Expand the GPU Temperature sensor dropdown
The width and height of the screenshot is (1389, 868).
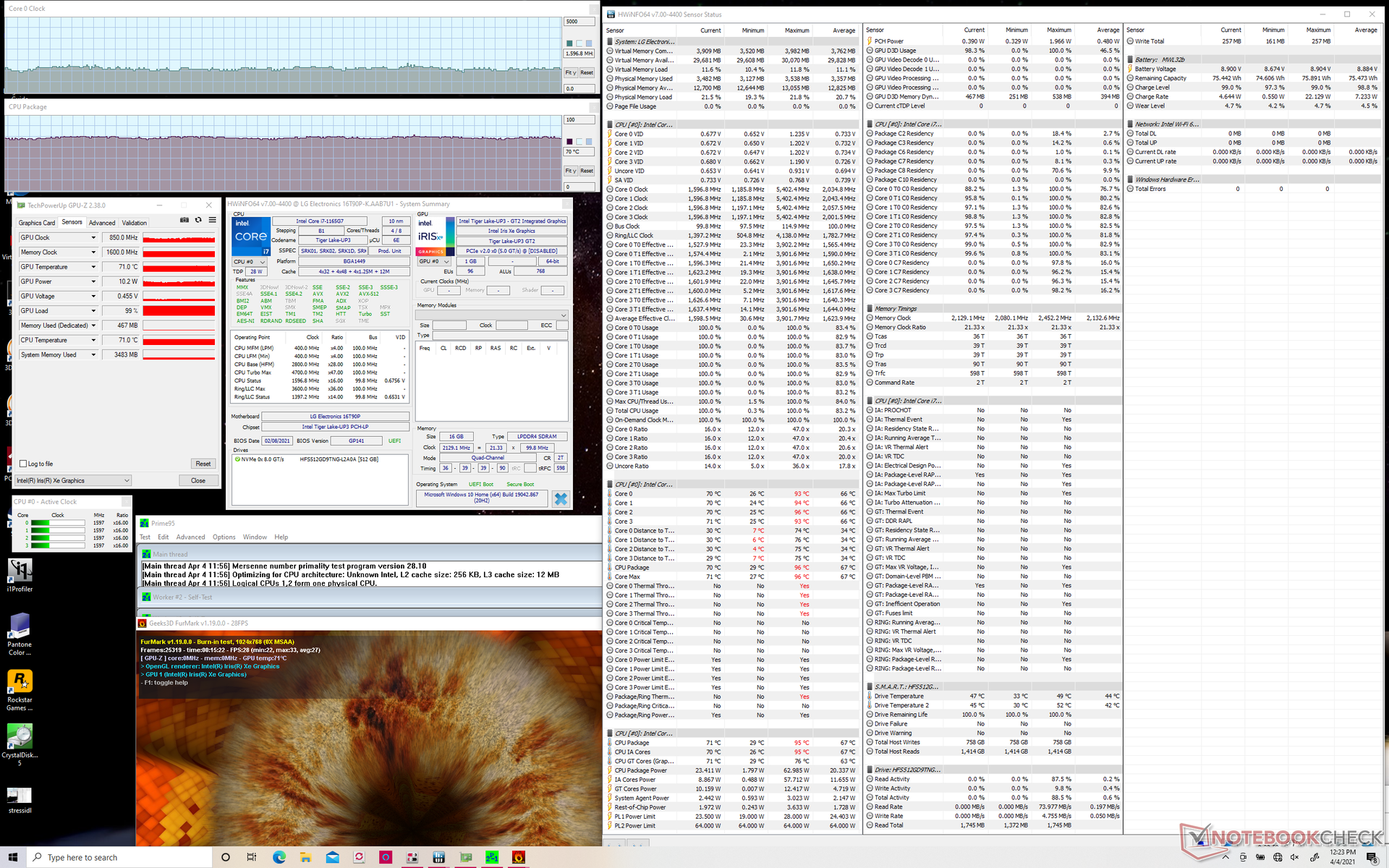[x=93, y=267]
